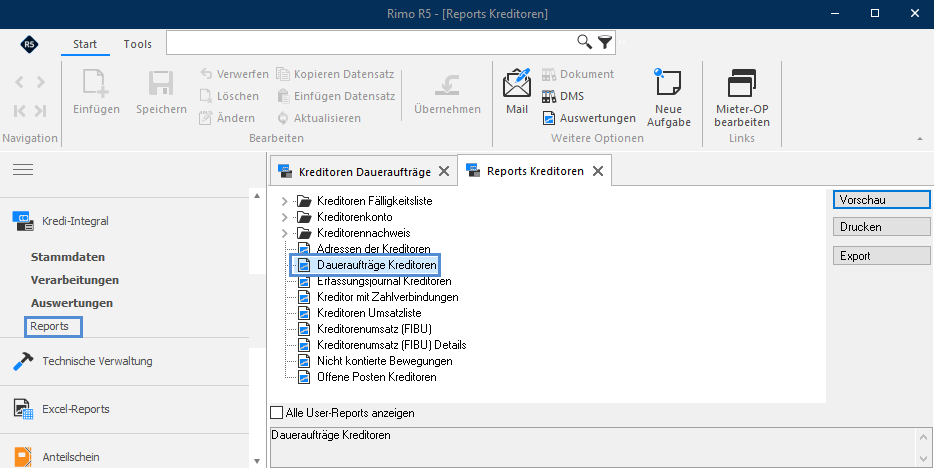
Task: Click Dokument in Weitere Optionen
Action: (578, 74)
